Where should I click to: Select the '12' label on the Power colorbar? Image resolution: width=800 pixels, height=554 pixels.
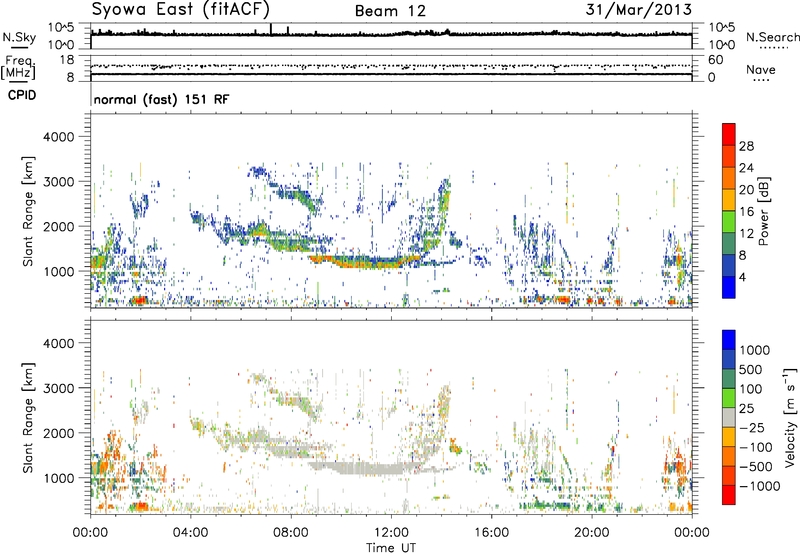pos(746,234)
